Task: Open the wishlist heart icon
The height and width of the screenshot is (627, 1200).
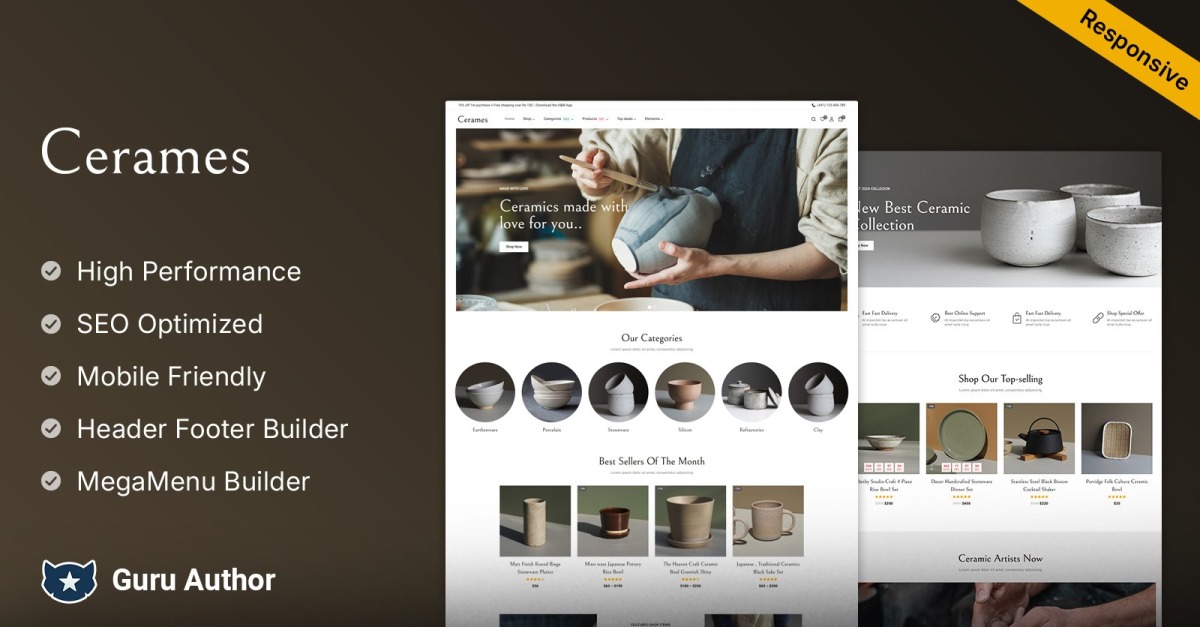Action: pos(822,119)
